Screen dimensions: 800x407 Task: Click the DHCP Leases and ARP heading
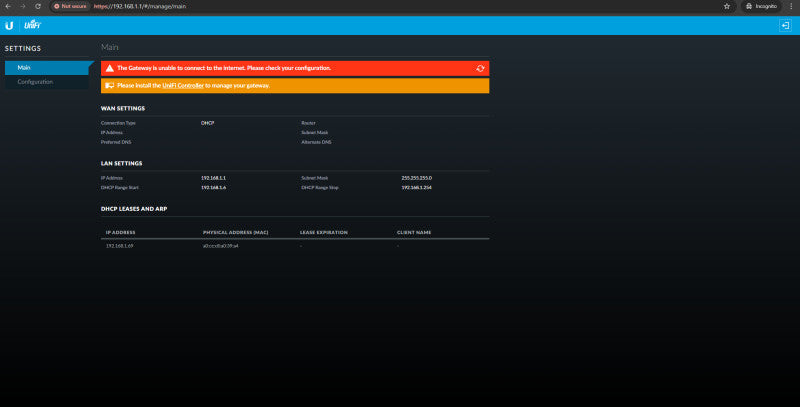(x=134, y=209)
